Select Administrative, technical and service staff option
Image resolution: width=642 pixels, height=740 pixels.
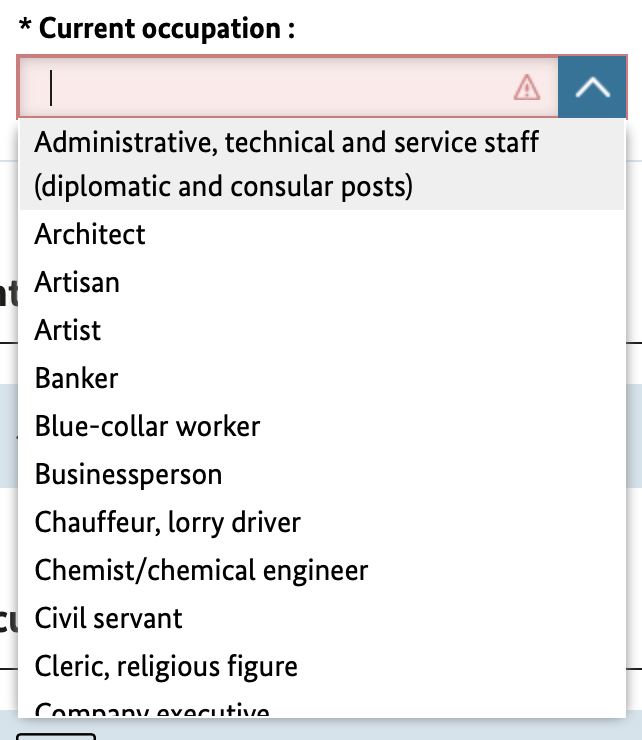286,164
